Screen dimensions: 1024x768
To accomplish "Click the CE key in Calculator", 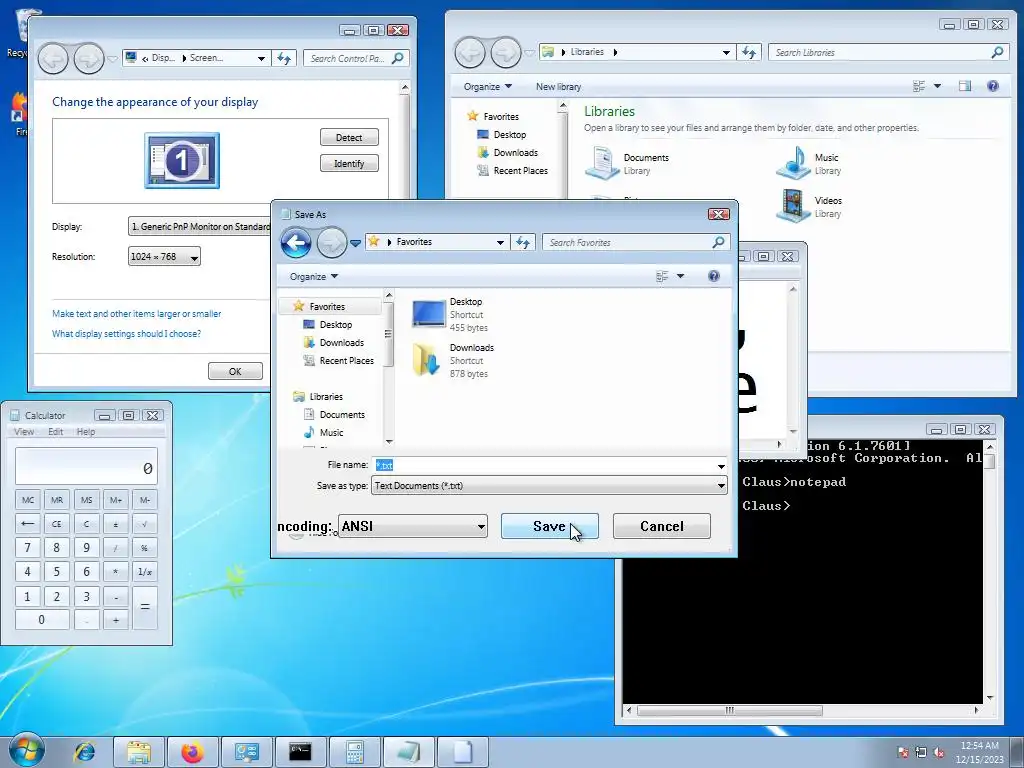I will (57, 524).
